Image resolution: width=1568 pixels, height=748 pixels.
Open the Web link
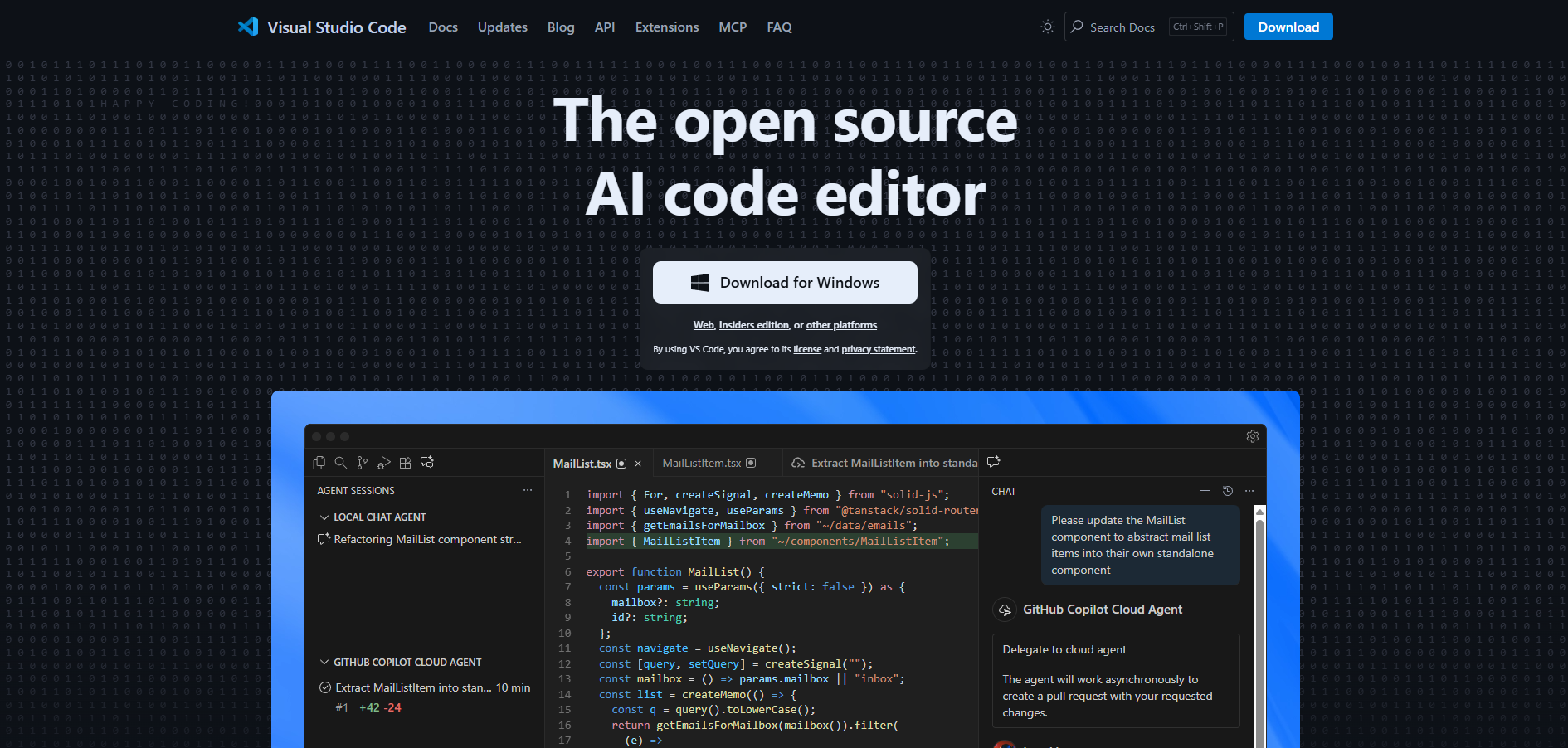click(704, 325)
